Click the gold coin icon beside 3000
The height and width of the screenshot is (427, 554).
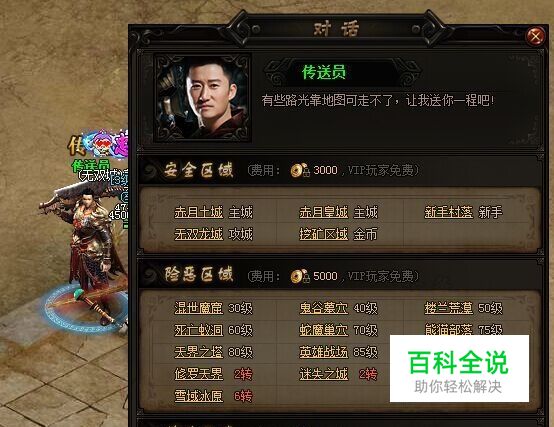pos(300,170)
